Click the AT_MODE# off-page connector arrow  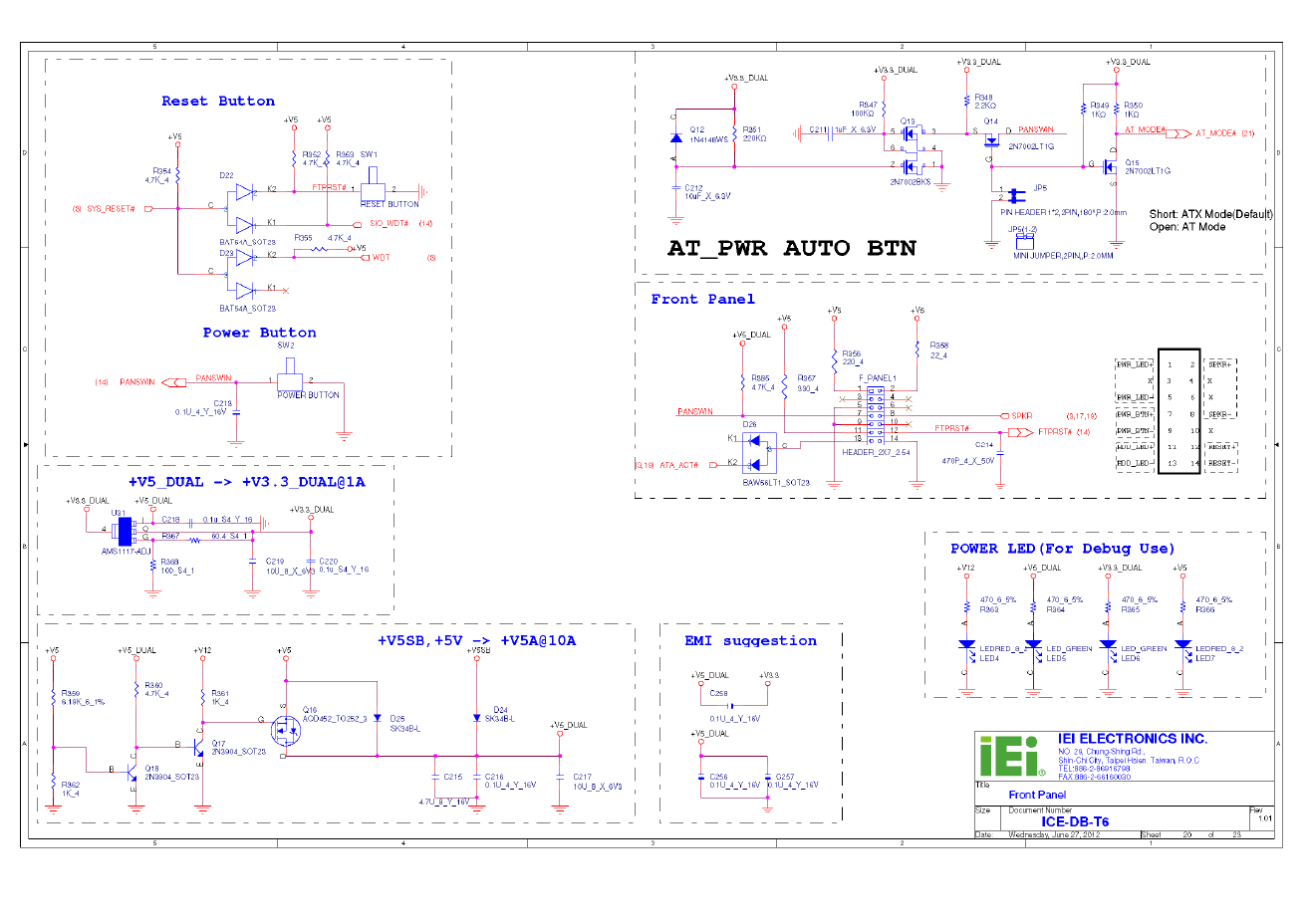point(1178,132)
